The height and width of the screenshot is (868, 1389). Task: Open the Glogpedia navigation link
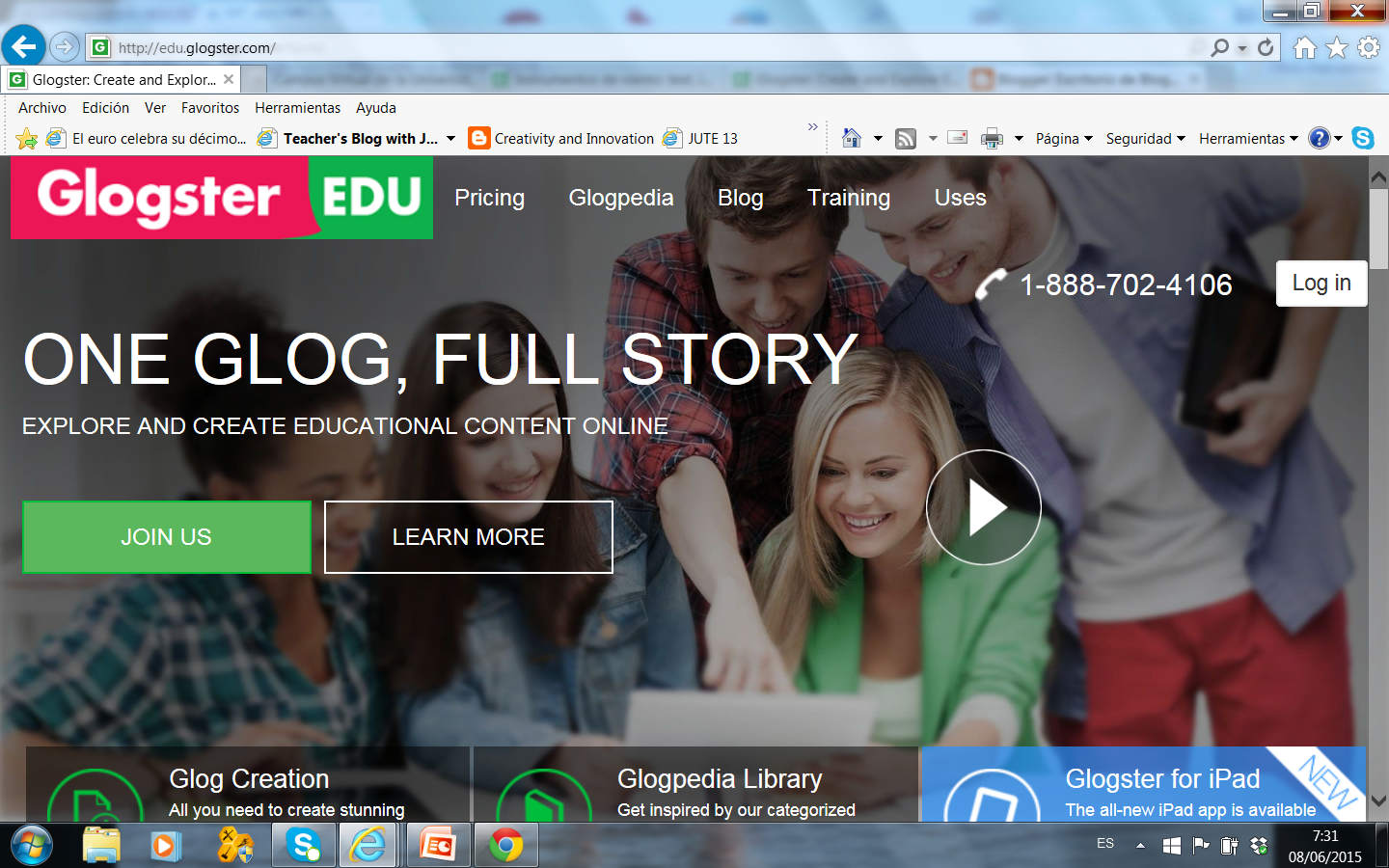(621, 198)
